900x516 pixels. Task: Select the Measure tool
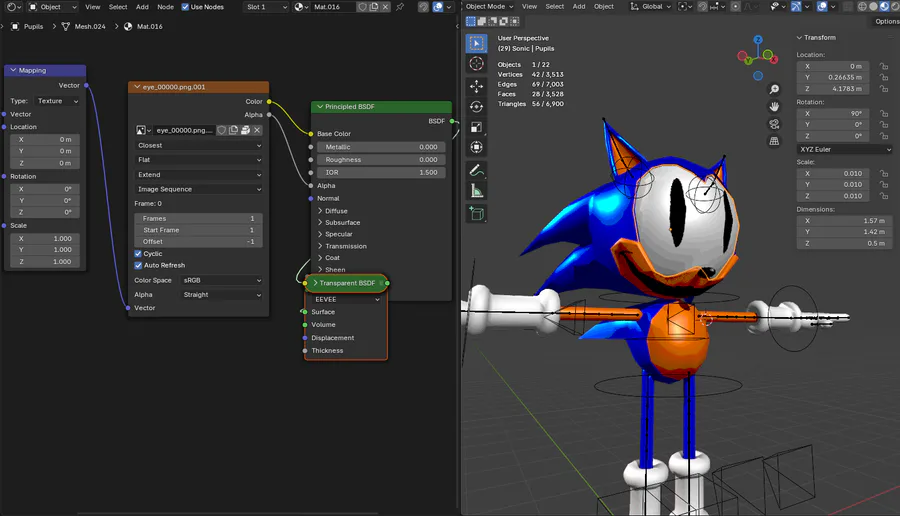point(476,191)
